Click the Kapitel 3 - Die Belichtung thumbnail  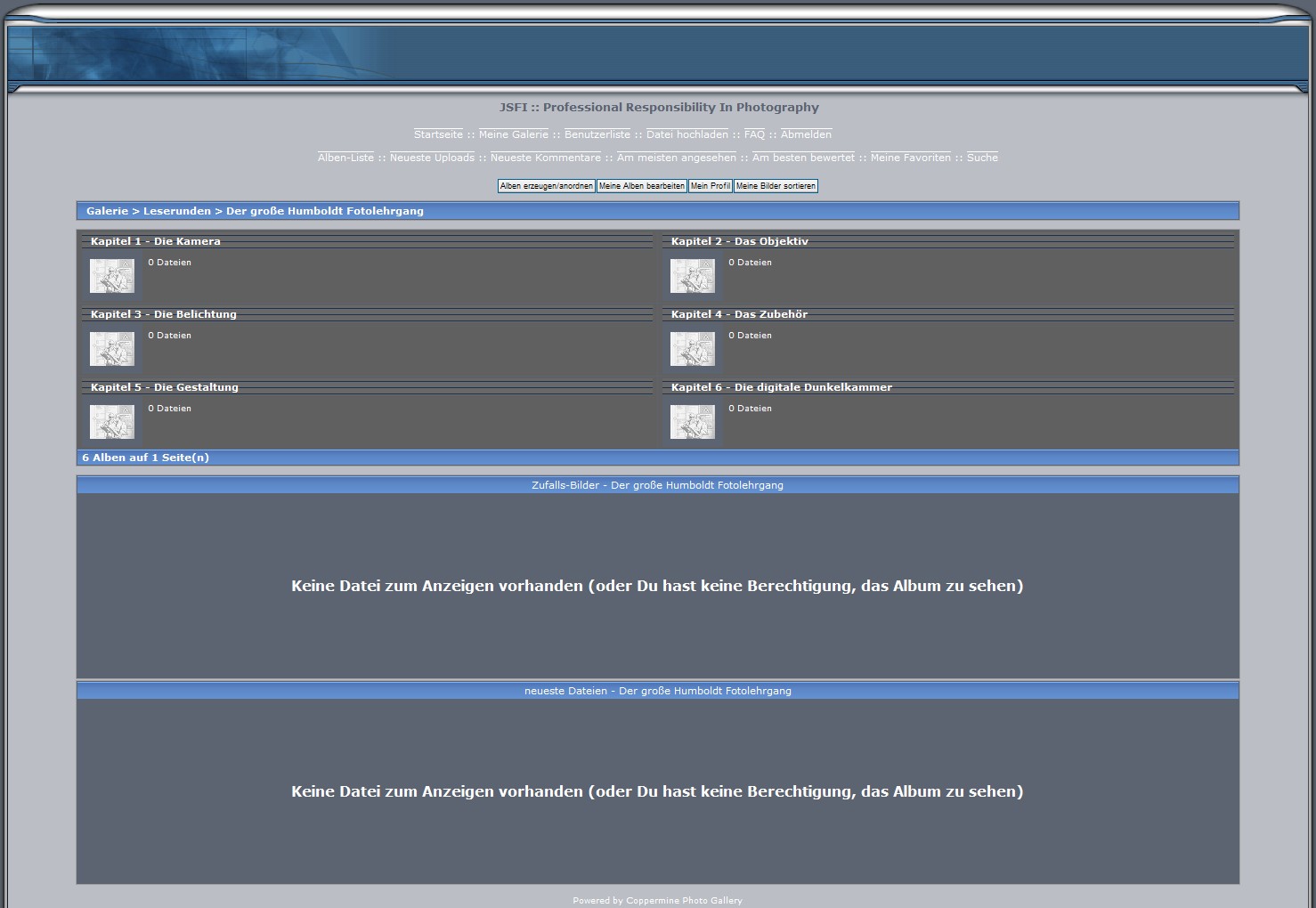[x=112, y=349]
